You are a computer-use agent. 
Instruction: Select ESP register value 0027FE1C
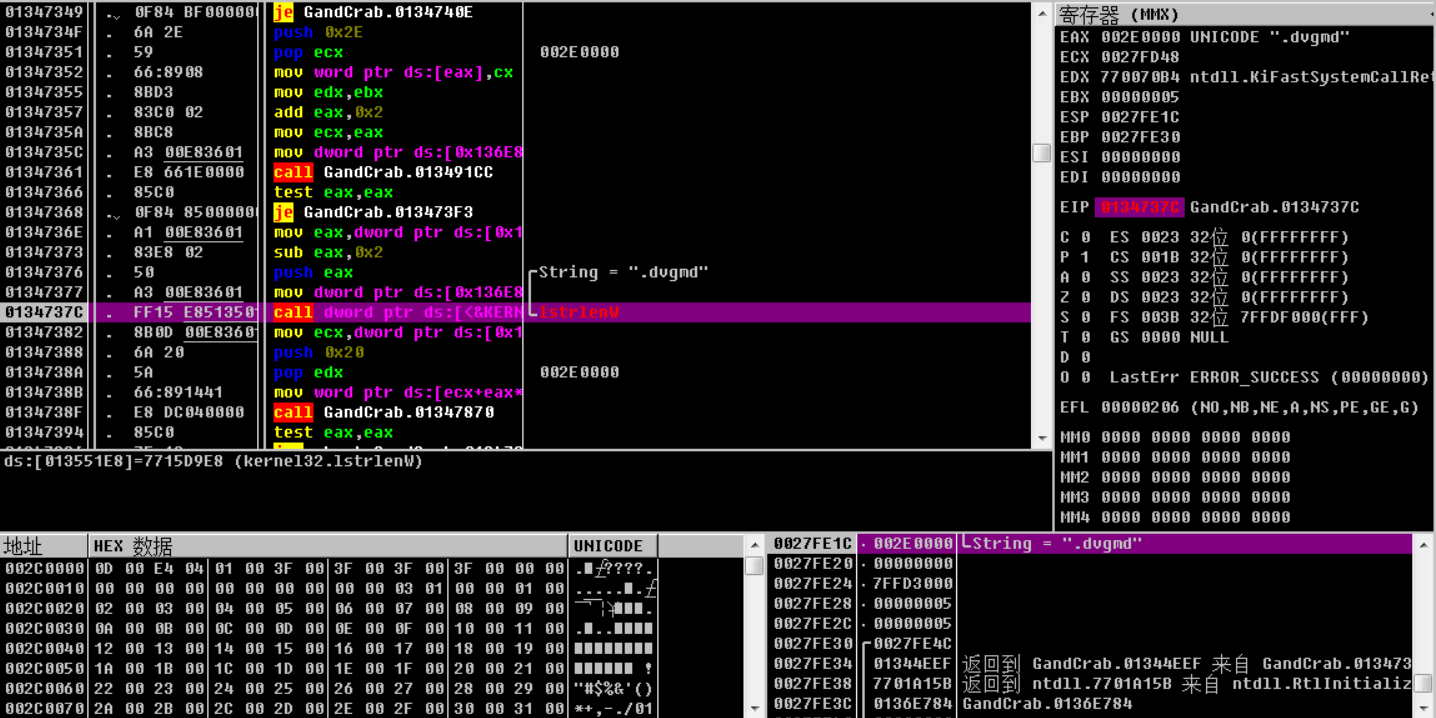pos(1141,117)
